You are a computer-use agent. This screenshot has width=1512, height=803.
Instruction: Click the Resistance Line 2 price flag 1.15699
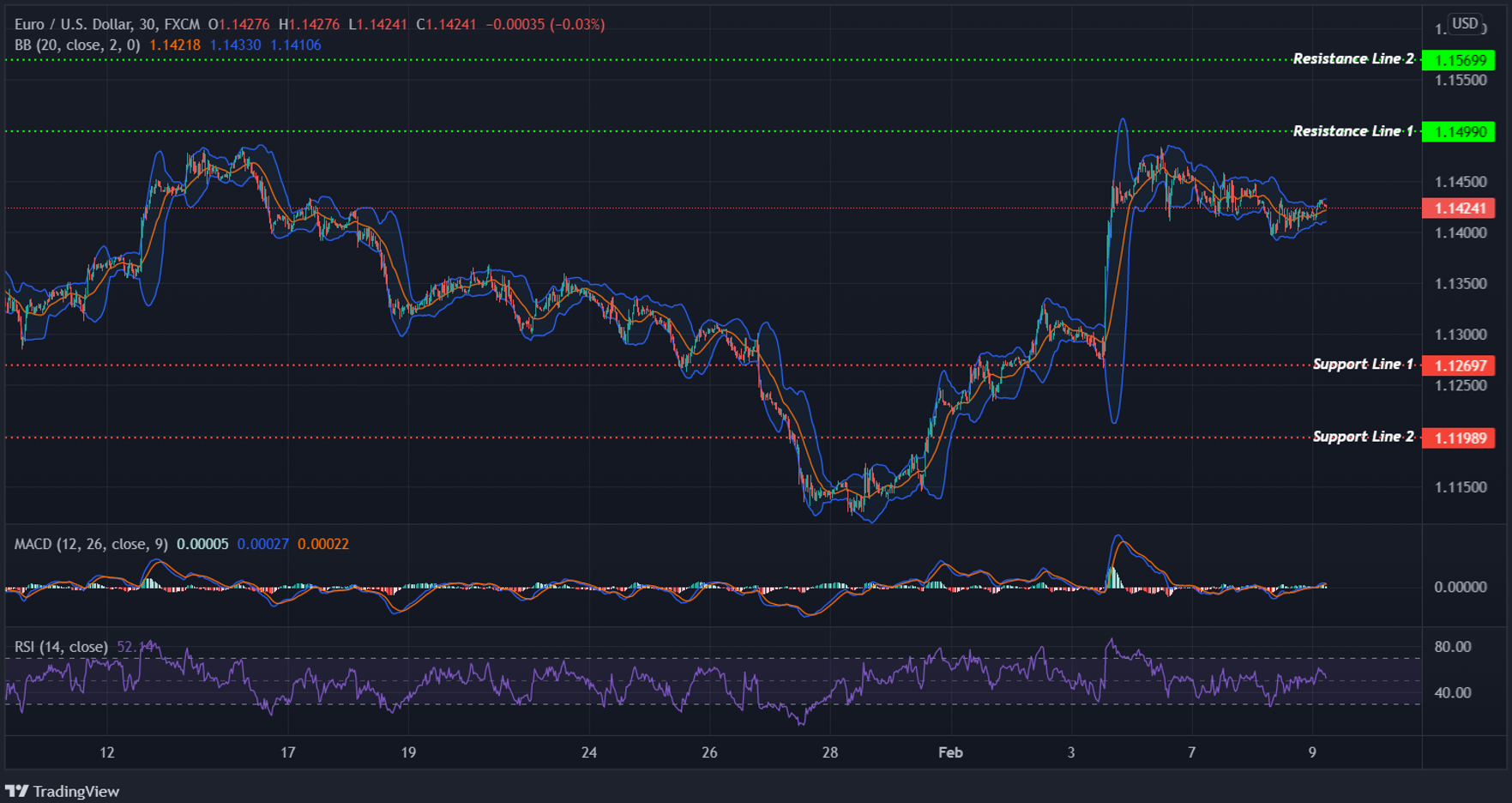(1458, 59)
